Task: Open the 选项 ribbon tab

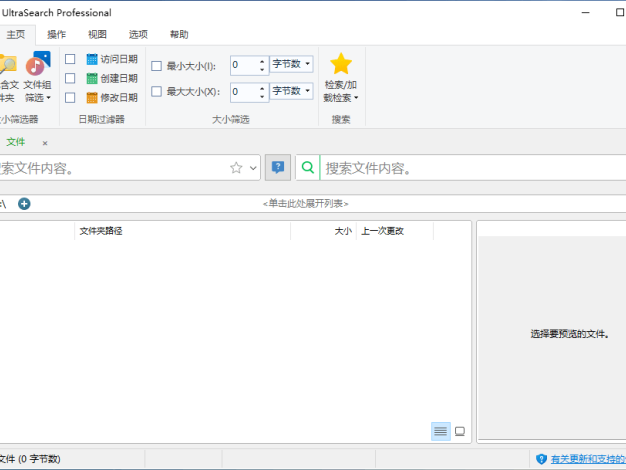Action: click(138, 35)
